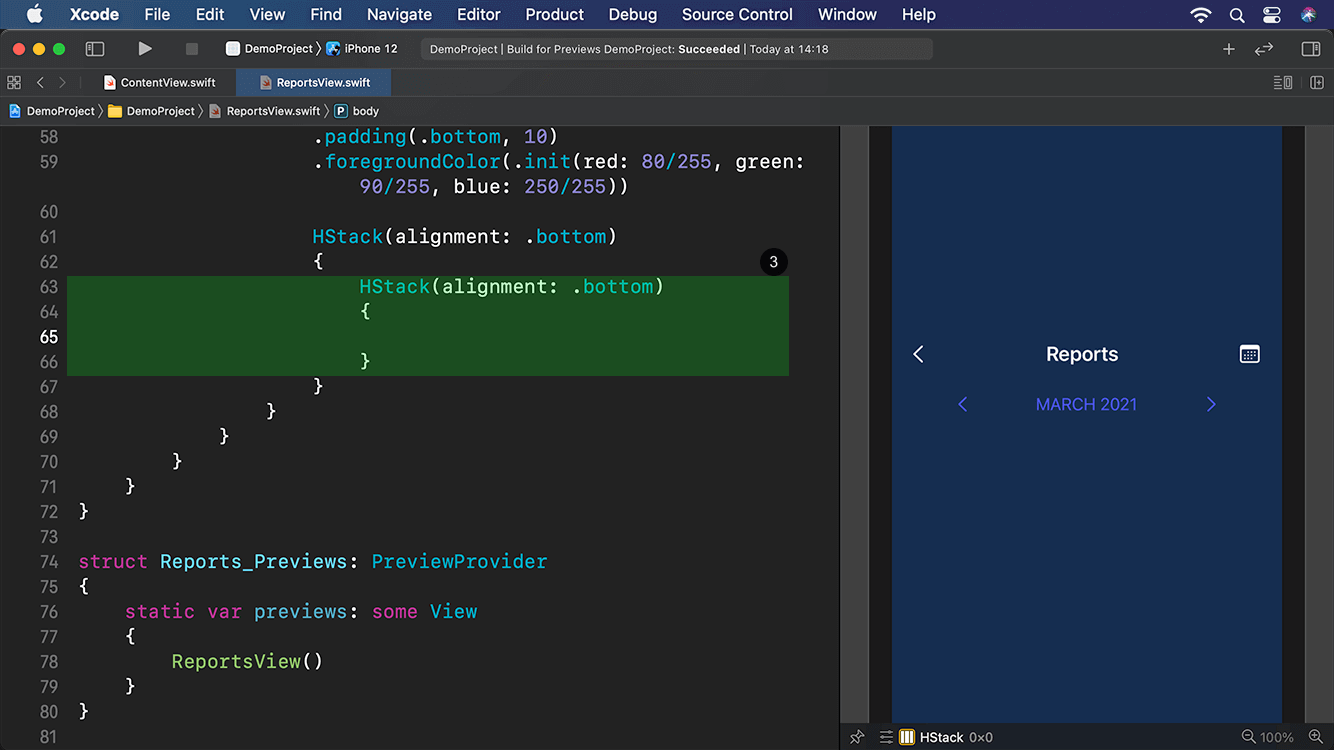Open the Edit menu
The width and height of the screenshot is (1334, 750).
coord(210,14)
